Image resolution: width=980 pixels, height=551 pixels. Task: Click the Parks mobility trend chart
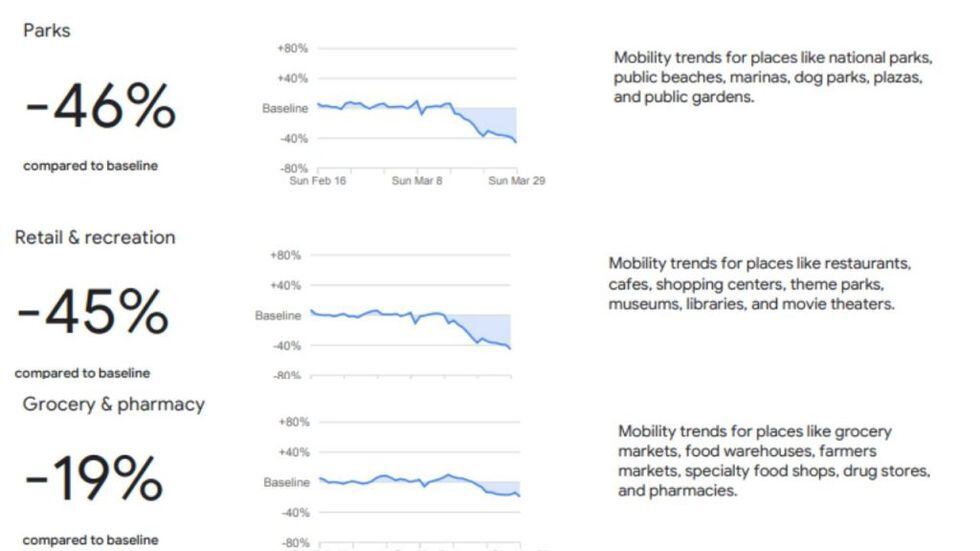[x=416, y=110]
